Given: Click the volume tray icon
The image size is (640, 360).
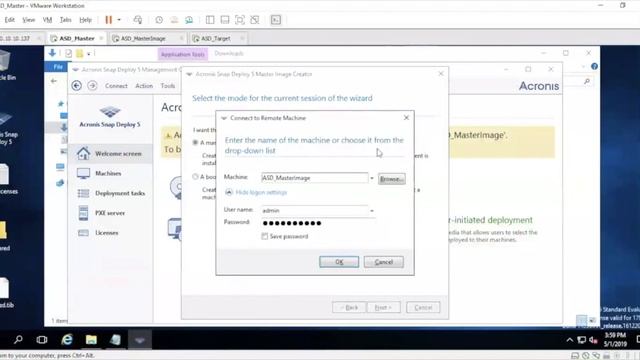Looking at the screenshot, I should click(x=593, y=340).
